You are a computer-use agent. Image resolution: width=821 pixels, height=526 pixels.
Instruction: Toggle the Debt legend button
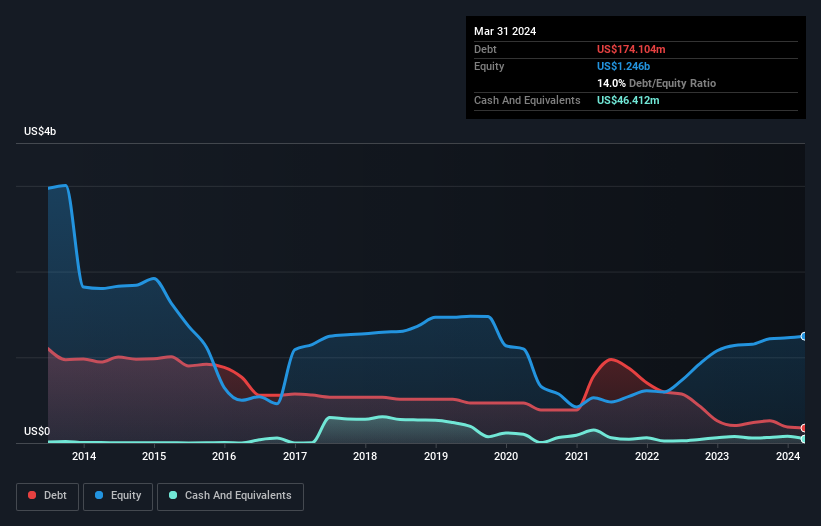click(x=48, y=496)
